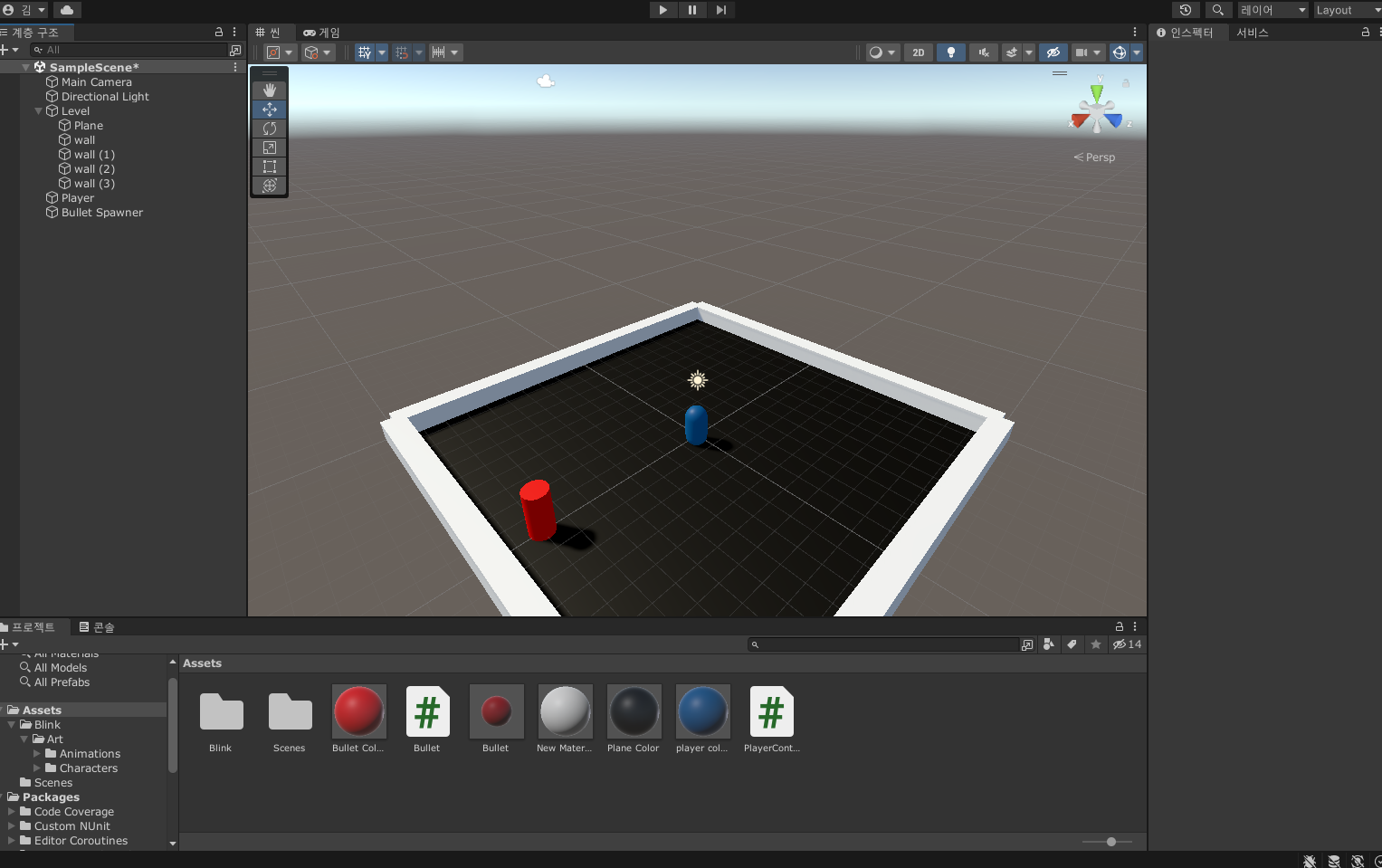
Task: Switch to the Inspector (인스펙터) tab
Action: (x=1186, y=33)
